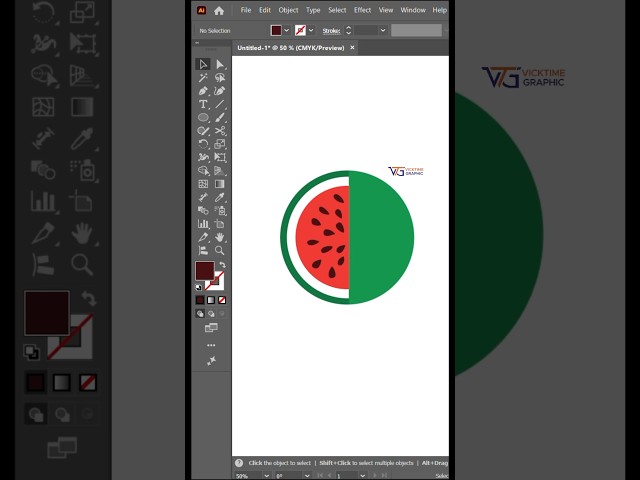
Task: Select the Free Transform tool
Action: point(220,157)
